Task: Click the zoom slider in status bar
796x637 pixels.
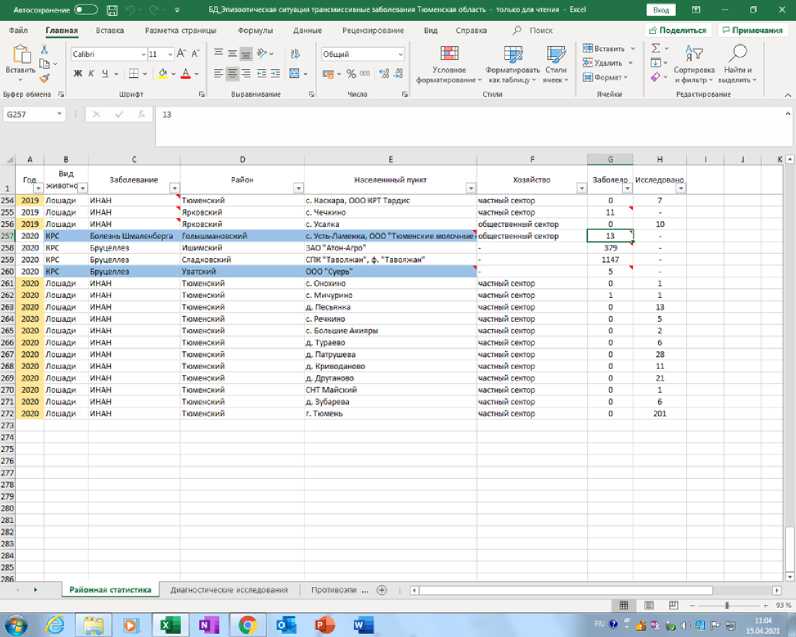Action: pyautogui.click(x=727, y=606)
